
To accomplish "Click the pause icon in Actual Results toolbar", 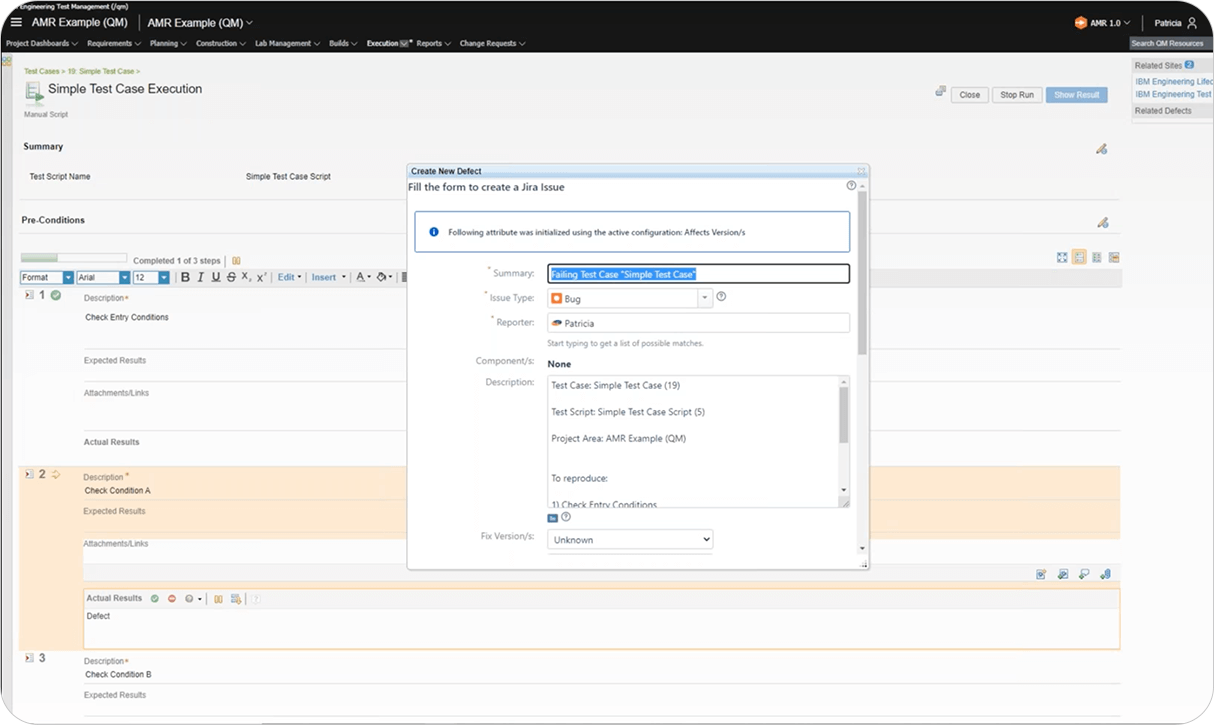I will point(218,598).
